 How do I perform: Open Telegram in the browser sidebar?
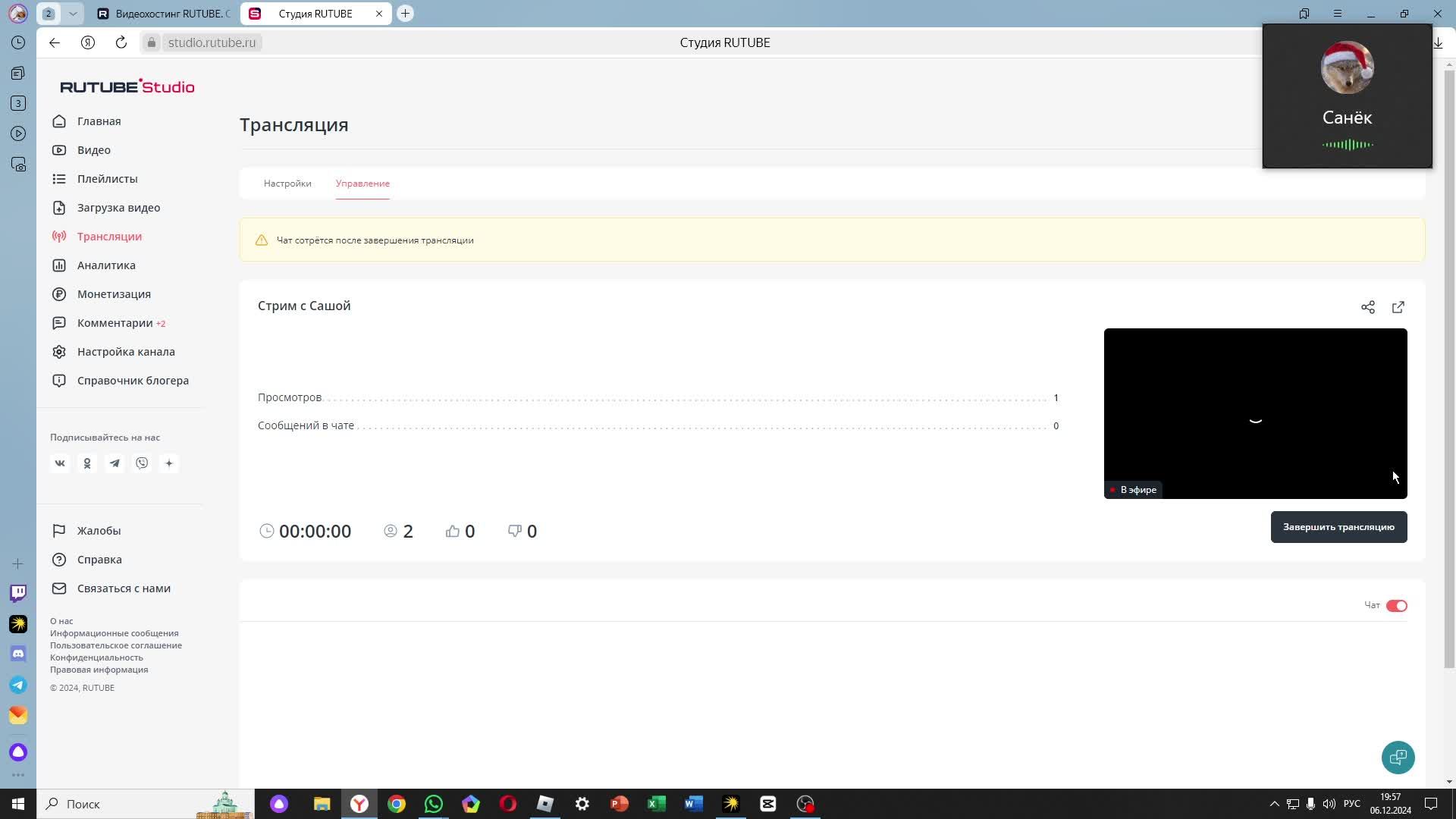point(18,685)
